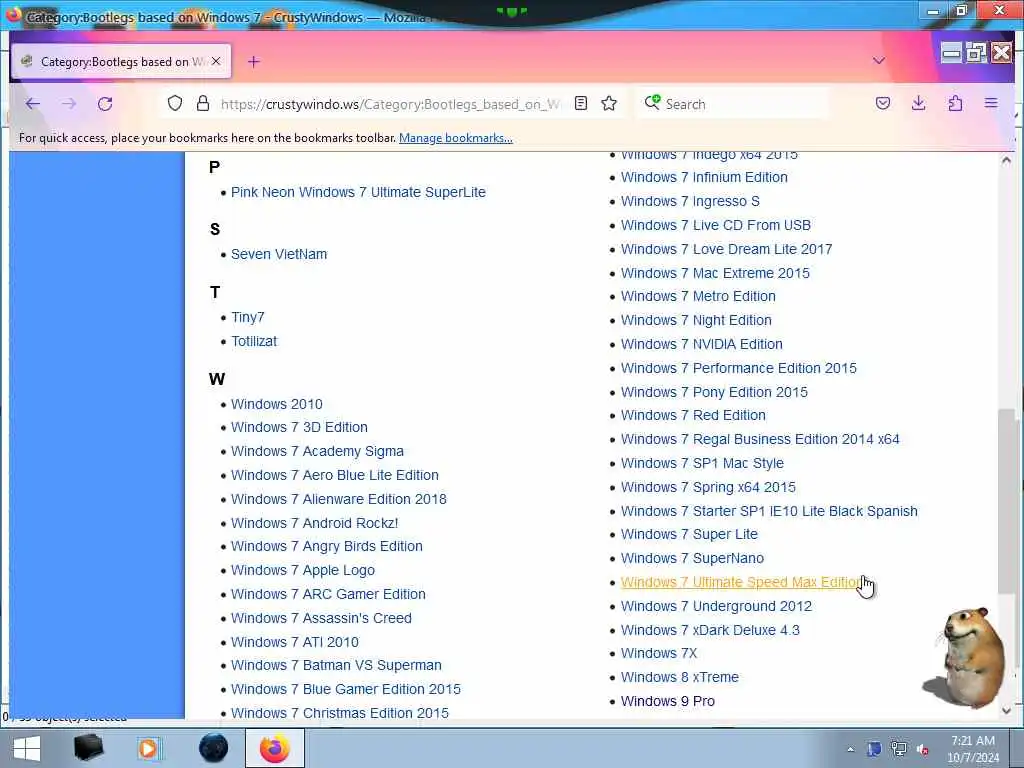1024x768 pixels.
Task: Open Windows 7 Alienware Edition 2018
Action: pyautogui.click(x=338, y=499)
